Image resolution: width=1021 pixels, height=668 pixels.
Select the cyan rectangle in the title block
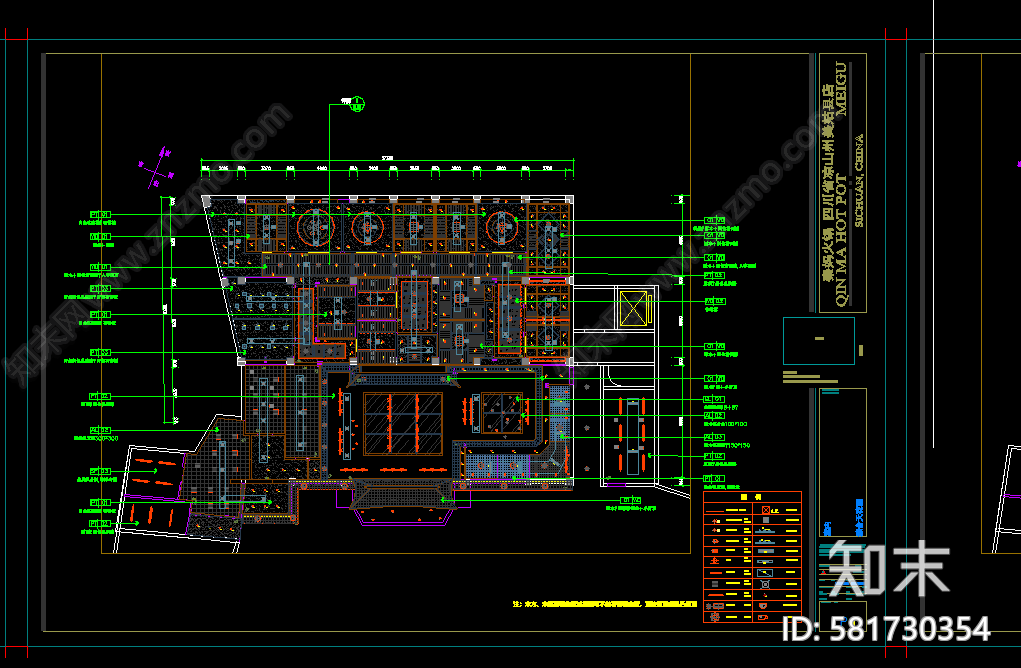[818, 341]
